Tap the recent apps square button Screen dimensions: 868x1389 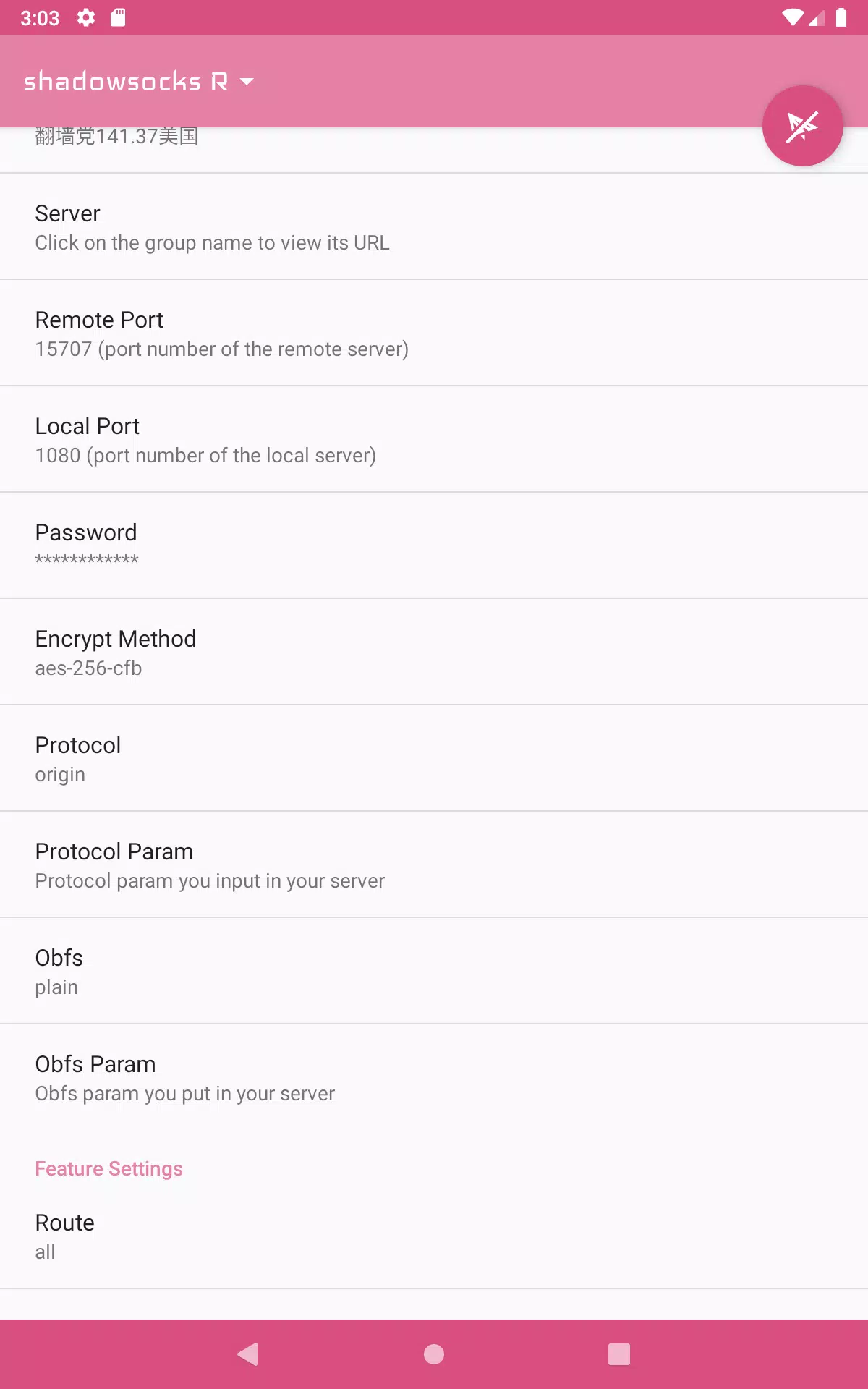click(619, 1354)
